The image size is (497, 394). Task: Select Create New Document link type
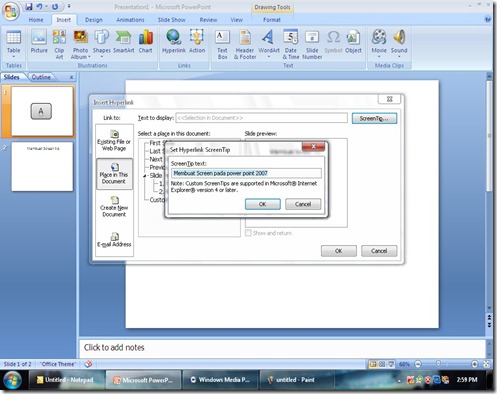tap(114, 207)
